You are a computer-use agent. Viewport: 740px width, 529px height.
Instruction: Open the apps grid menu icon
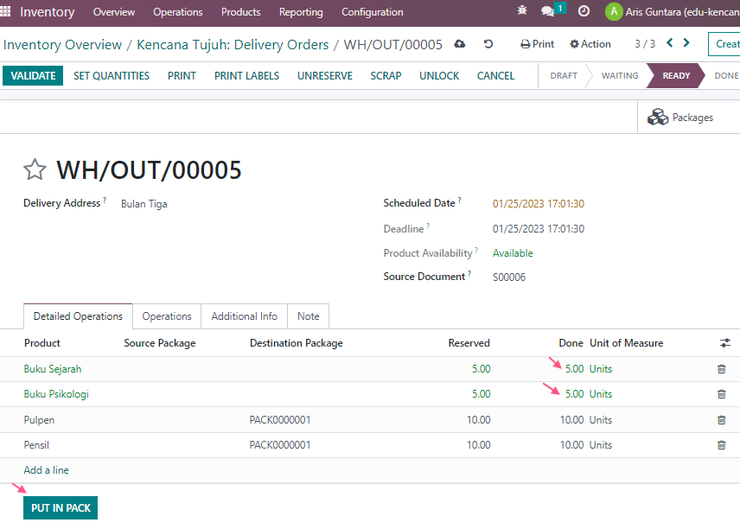[5, 11]
